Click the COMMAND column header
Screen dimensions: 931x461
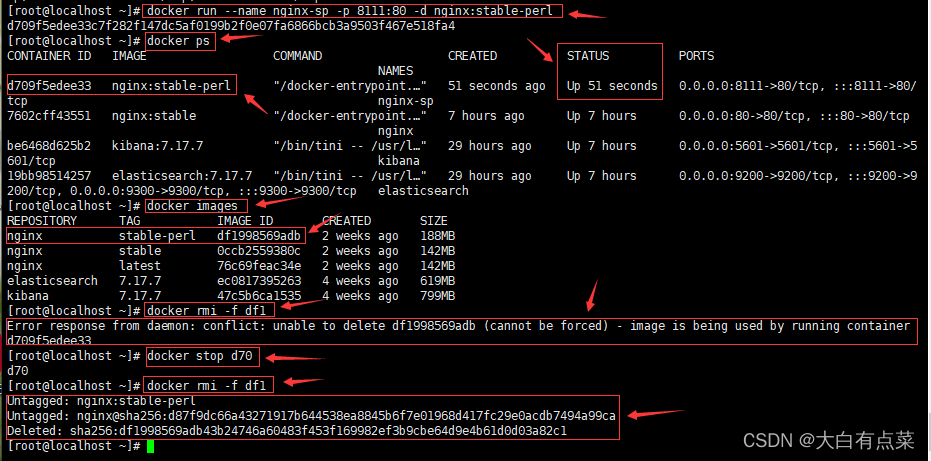[x=297, y=56]
